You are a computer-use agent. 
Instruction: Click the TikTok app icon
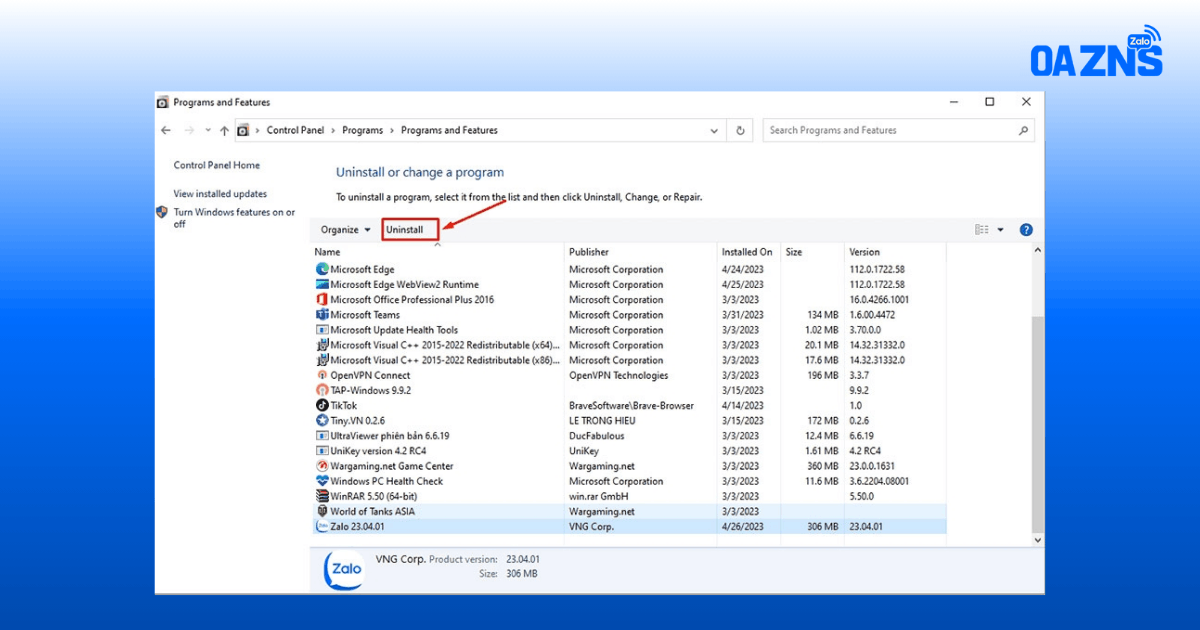(322, 406)
